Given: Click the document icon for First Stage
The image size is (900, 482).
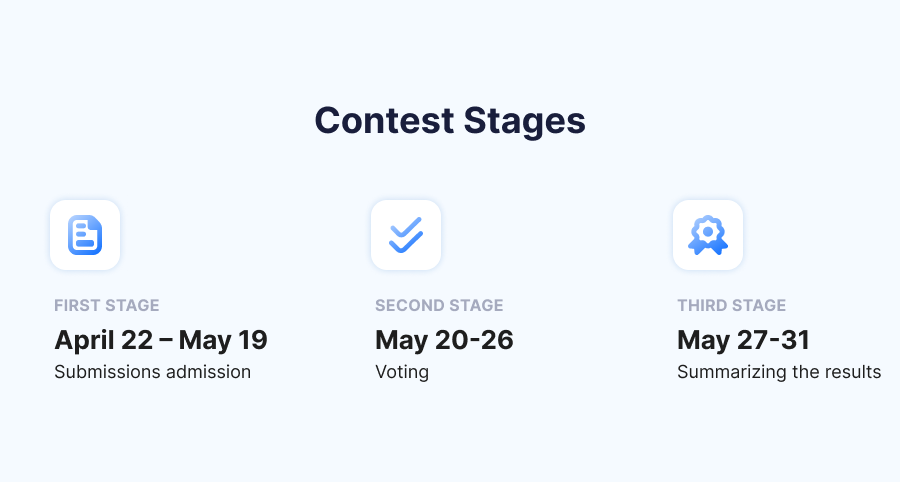Looking at the screenshot, I should coord(85,235).
